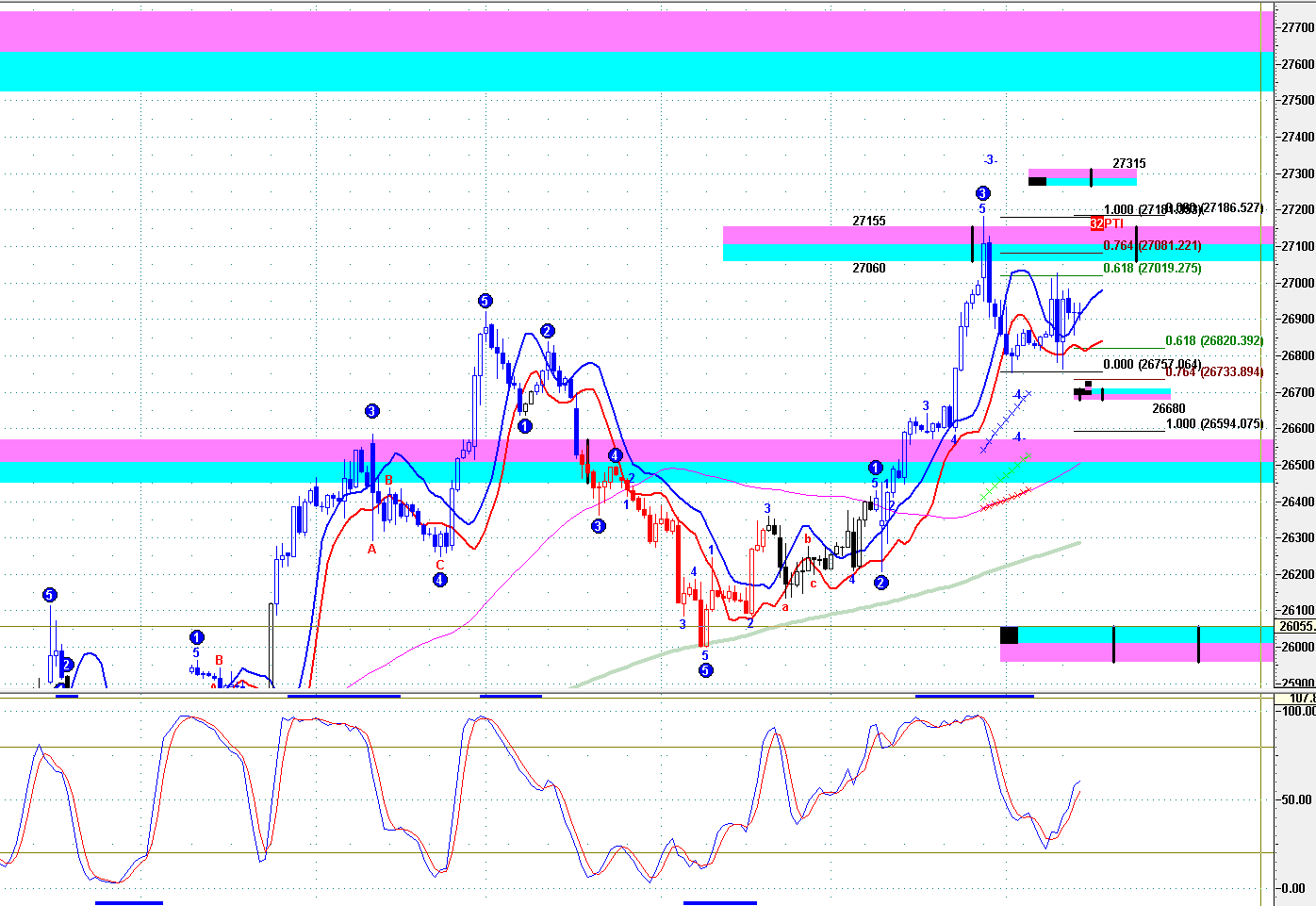Screen dimensions: 1316x906
Task: Click the 0.764 (27081.221) Fibonacci level
Action: pyautogui.click(x=1152, y=245)
